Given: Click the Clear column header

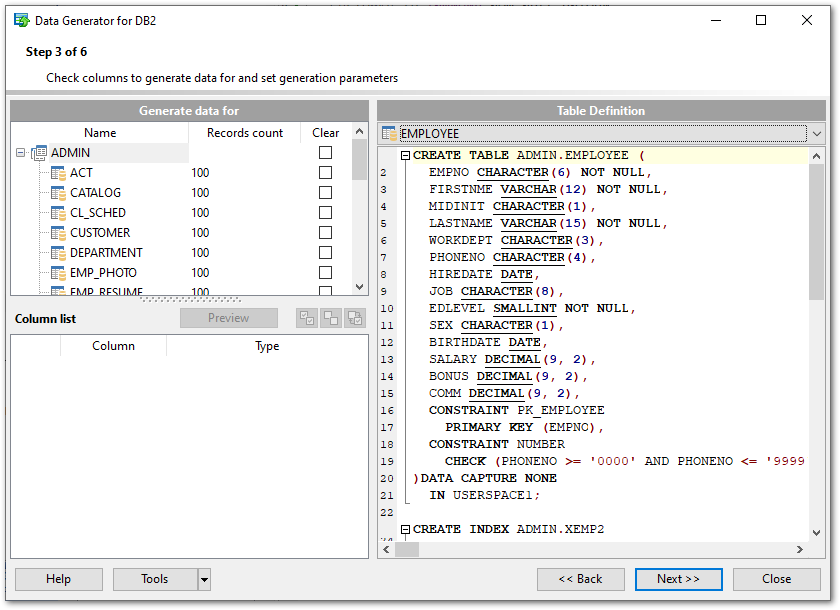Looking at the screenshot, I should click(326, 133).
